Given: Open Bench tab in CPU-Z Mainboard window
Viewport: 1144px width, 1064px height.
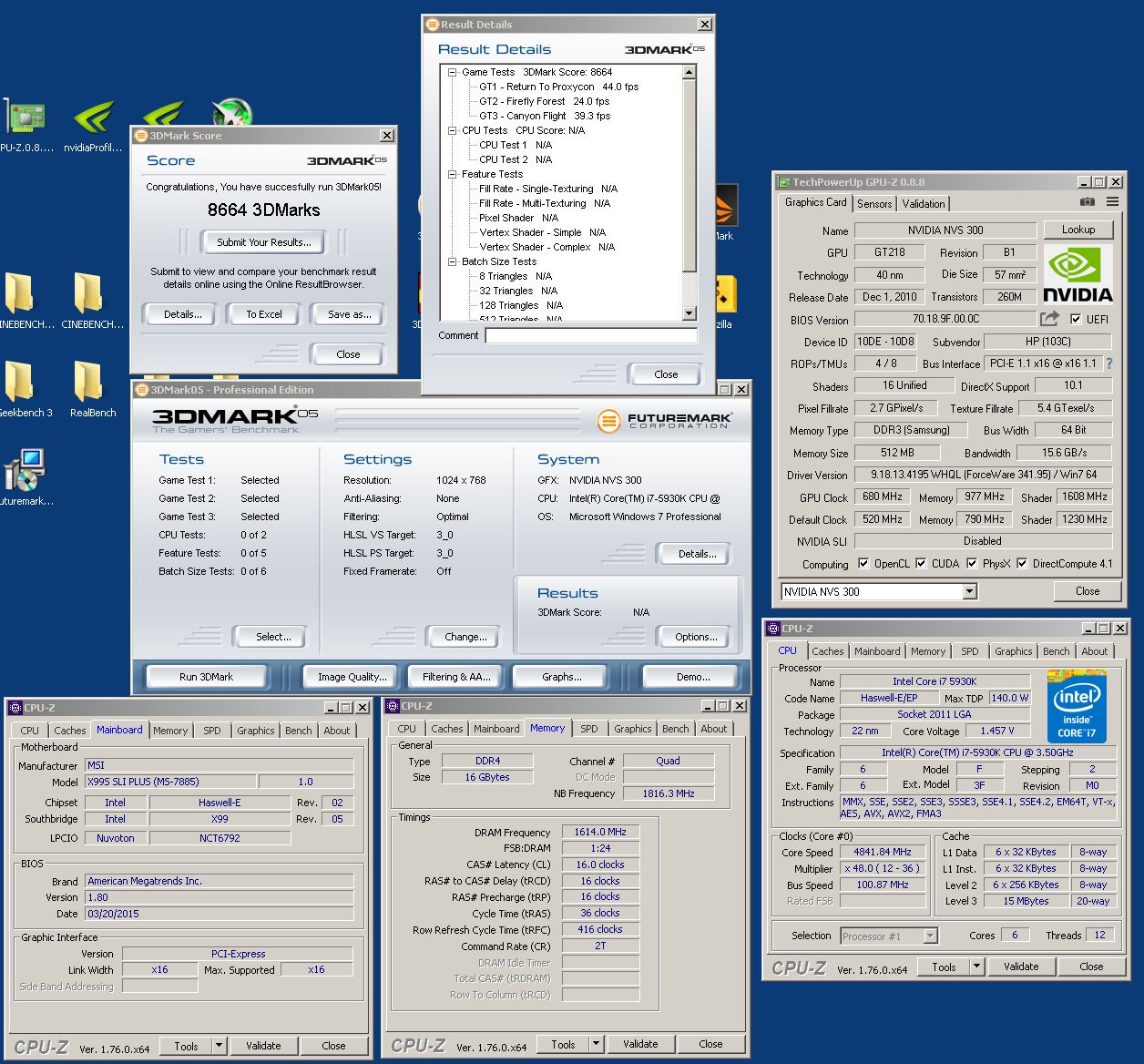Looking at the screenshot, I should point(299,731).
